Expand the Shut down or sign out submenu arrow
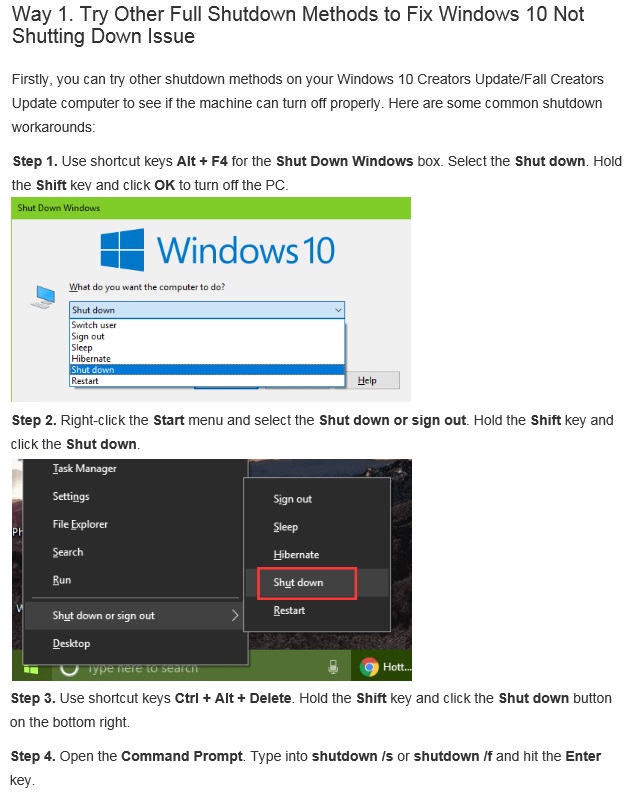Screen dimensions: 633x798 tap(235, 615)
